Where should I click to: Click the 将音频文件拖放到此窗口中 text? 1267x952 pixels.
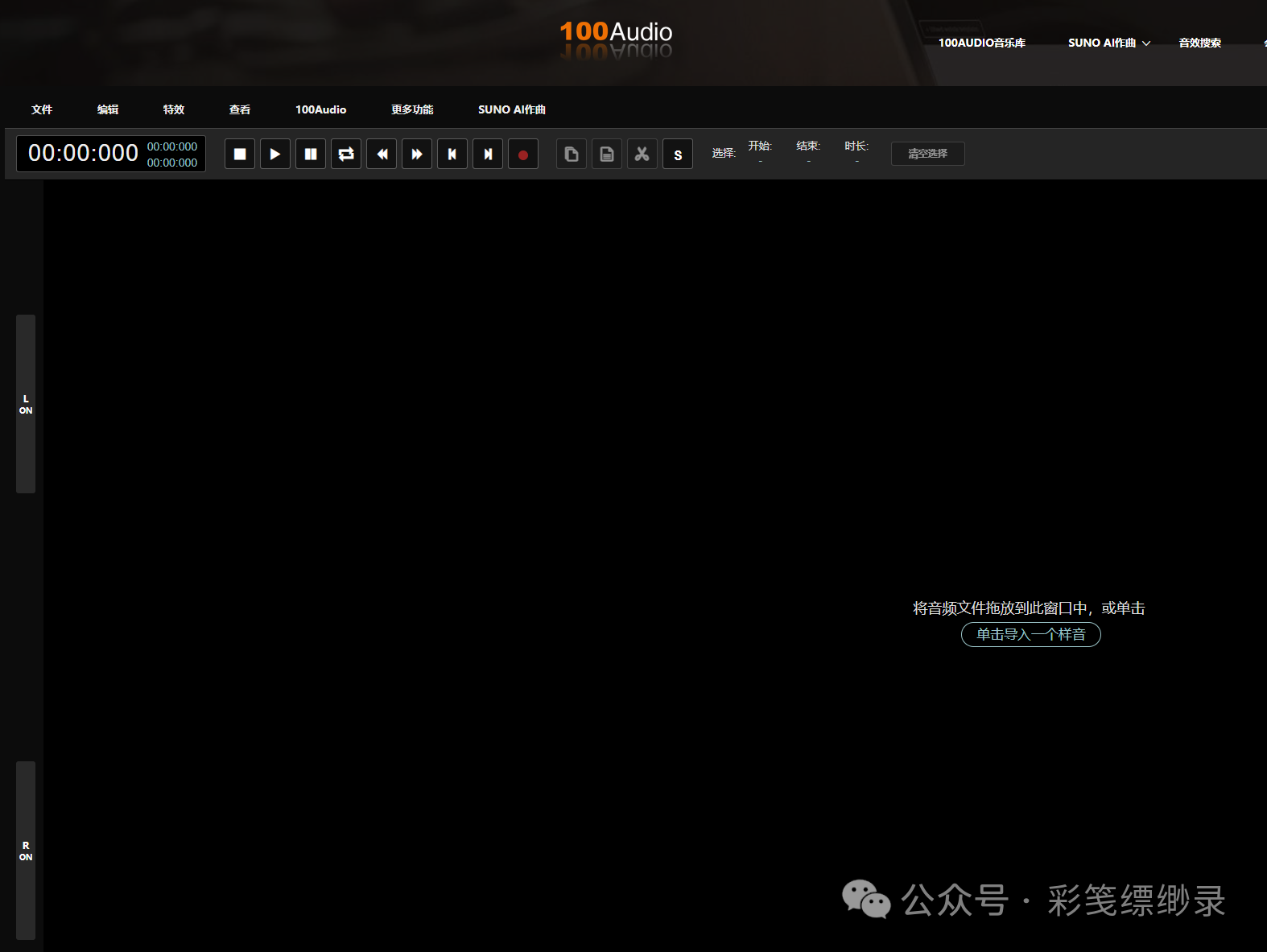click(1001, 608)
